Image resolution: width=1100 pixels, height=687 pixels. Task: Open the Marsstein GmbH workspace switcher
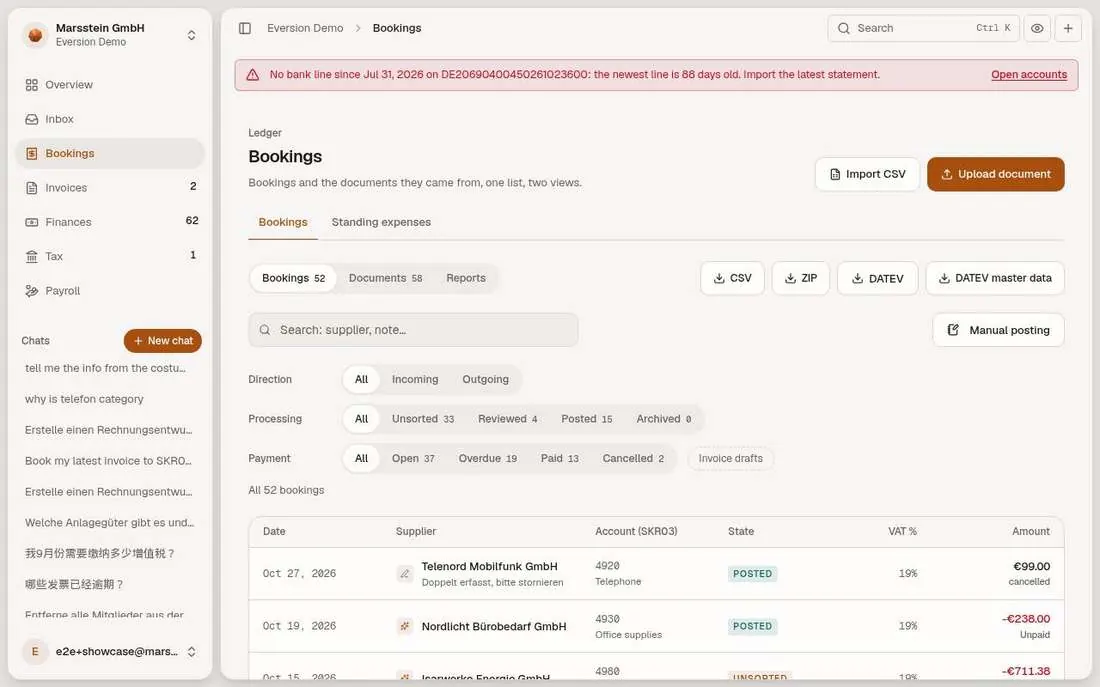[110, 34]
